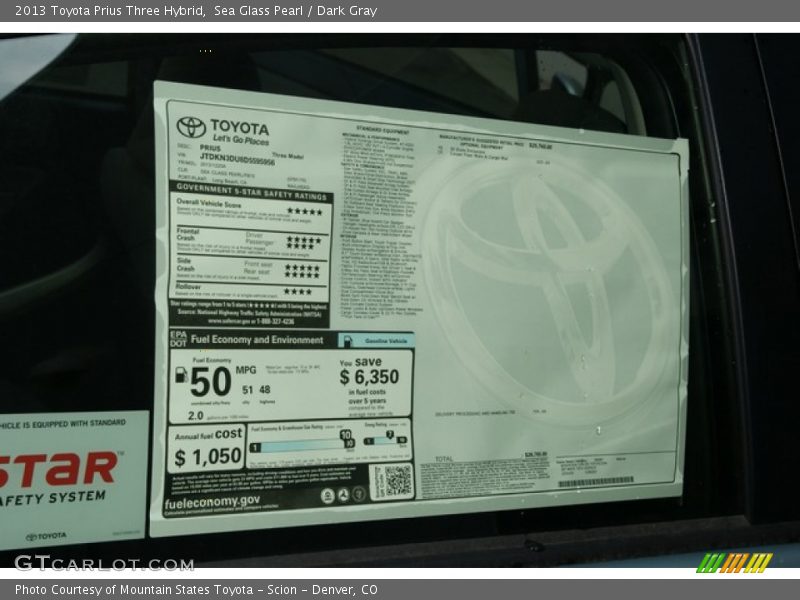Click the red 'STAR' lettering on left sticker

coord(58,469)
